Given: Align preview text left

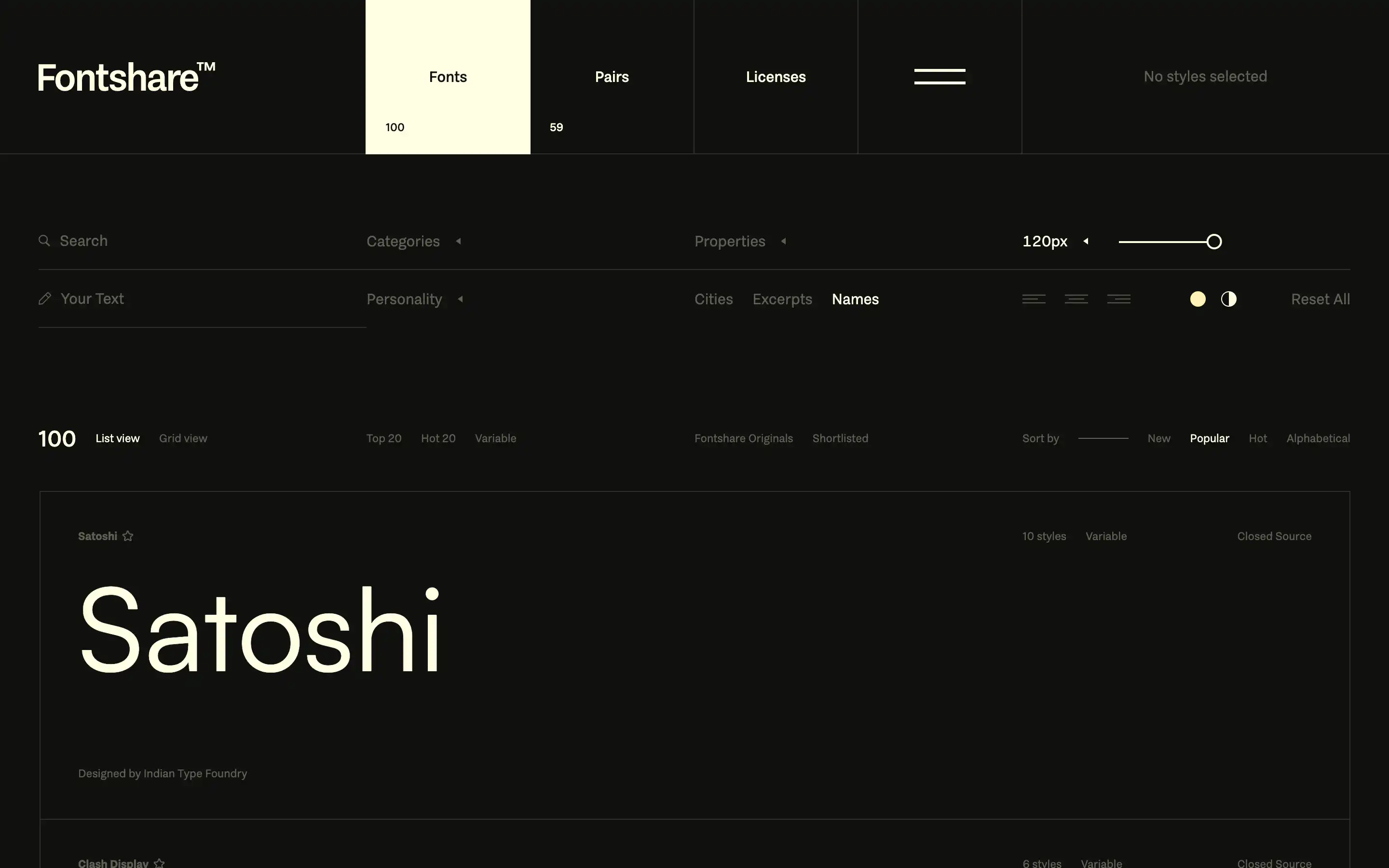Looking at the screenshot, I should tap(1034, 299).
